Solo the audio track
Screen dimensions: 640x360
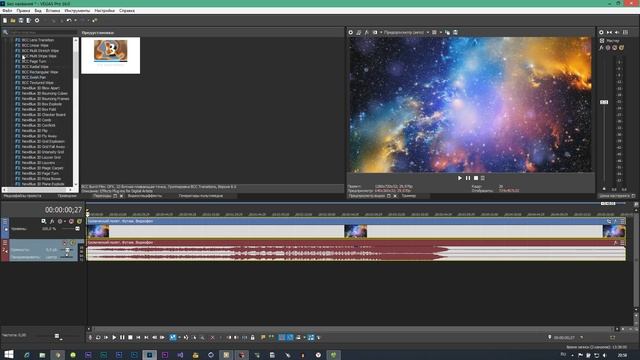point(72,243)
